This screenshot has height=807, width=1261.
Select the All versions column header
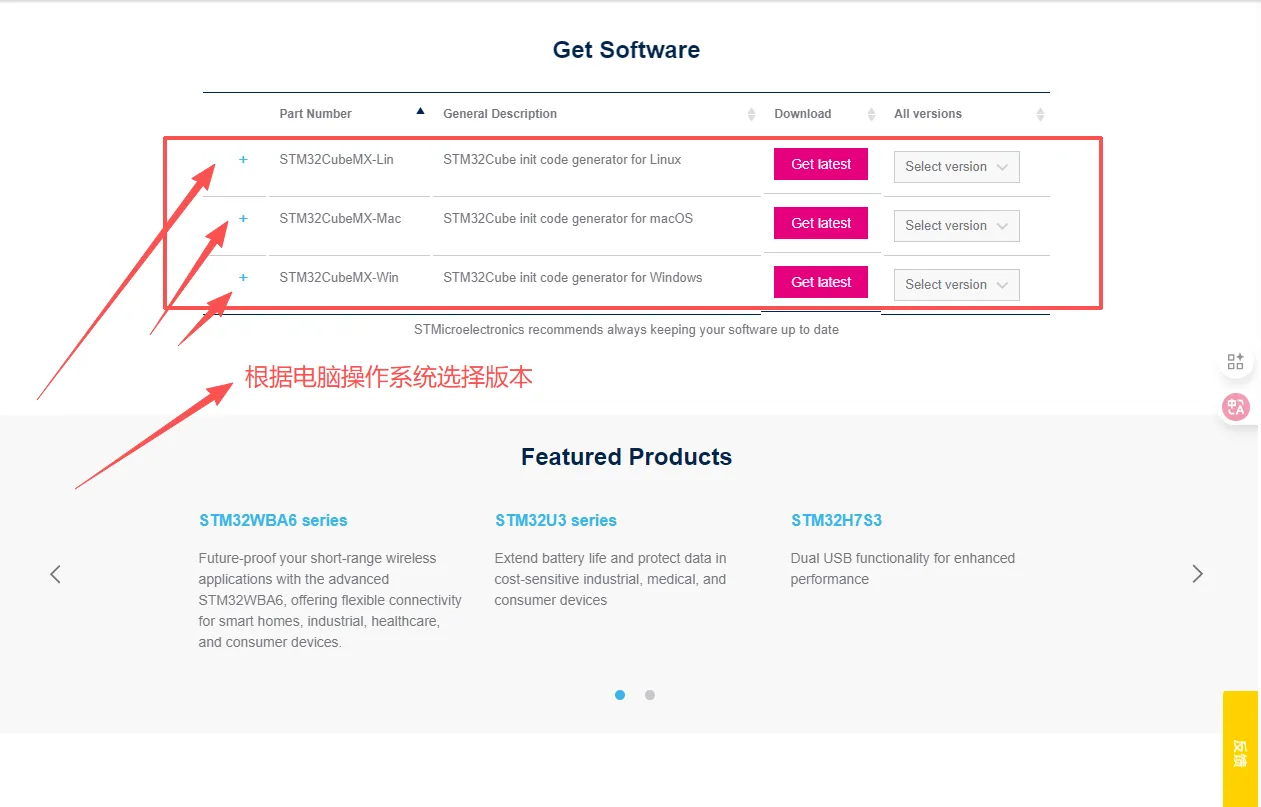tap(928, 113)
